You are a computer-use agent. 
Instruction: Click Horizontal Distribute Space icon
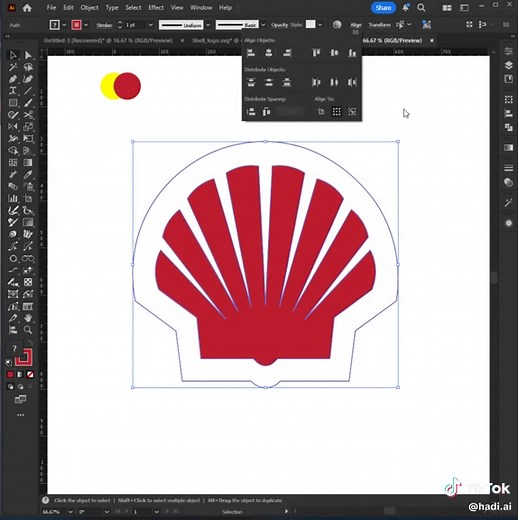click(x=266, y=111)
